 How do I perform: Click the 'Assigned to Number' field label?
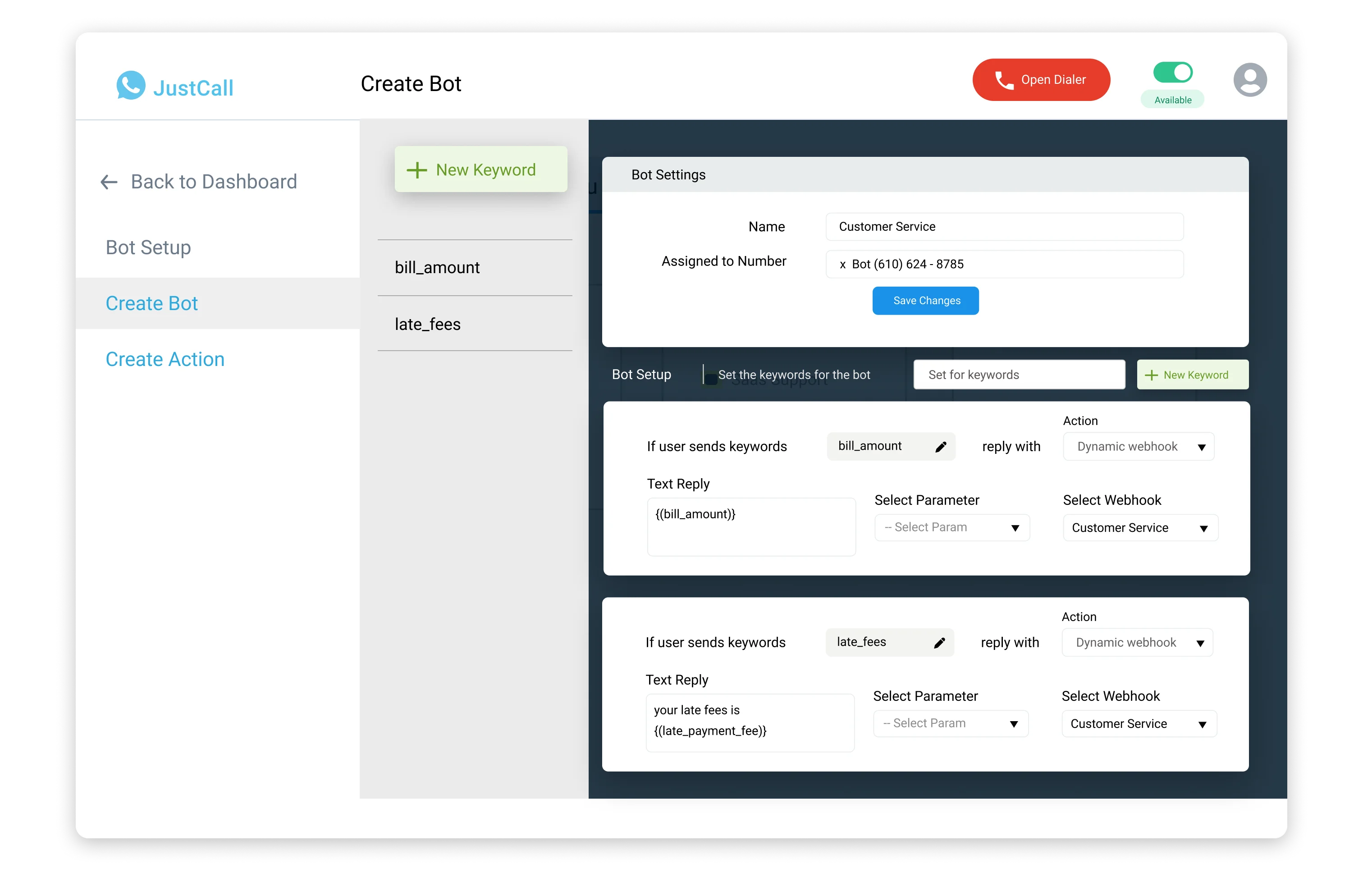(724, 261)
